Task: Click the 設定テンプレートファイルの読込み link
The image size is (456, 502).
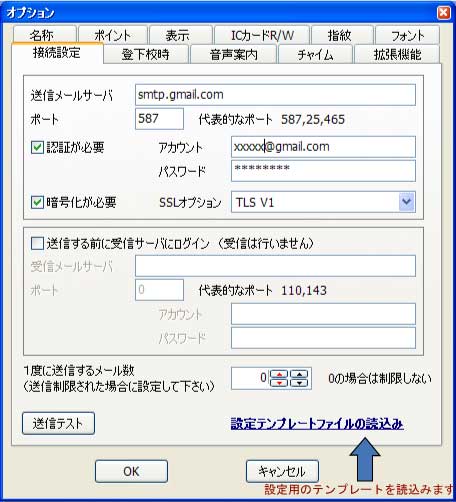Action: pyautogui.click(x=317, y=424)
